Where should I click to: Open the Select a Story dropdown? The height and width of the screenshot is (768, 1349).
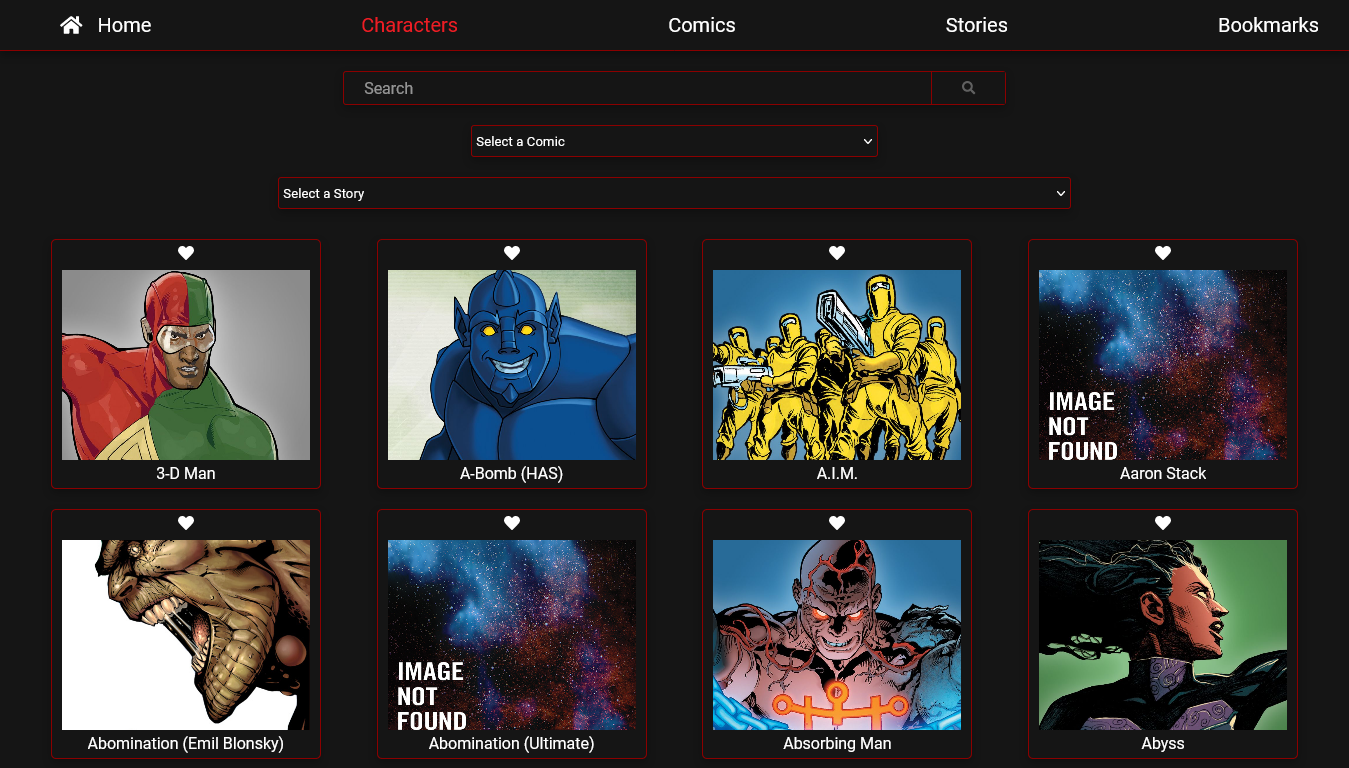[674, 193]
